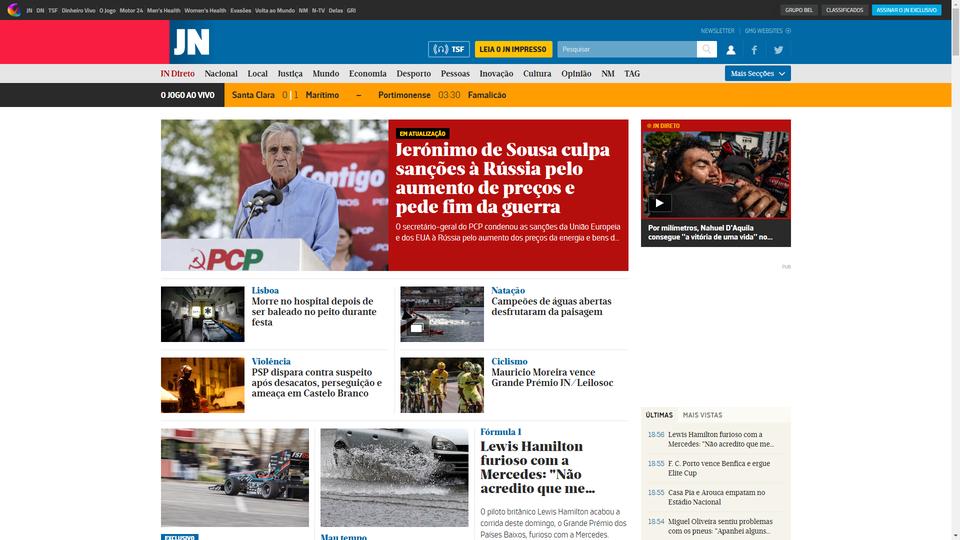This screenshot has height=540, width=960.
Task: Open Lisboa hospital shooting article
Action: click(x=314, y=312)
